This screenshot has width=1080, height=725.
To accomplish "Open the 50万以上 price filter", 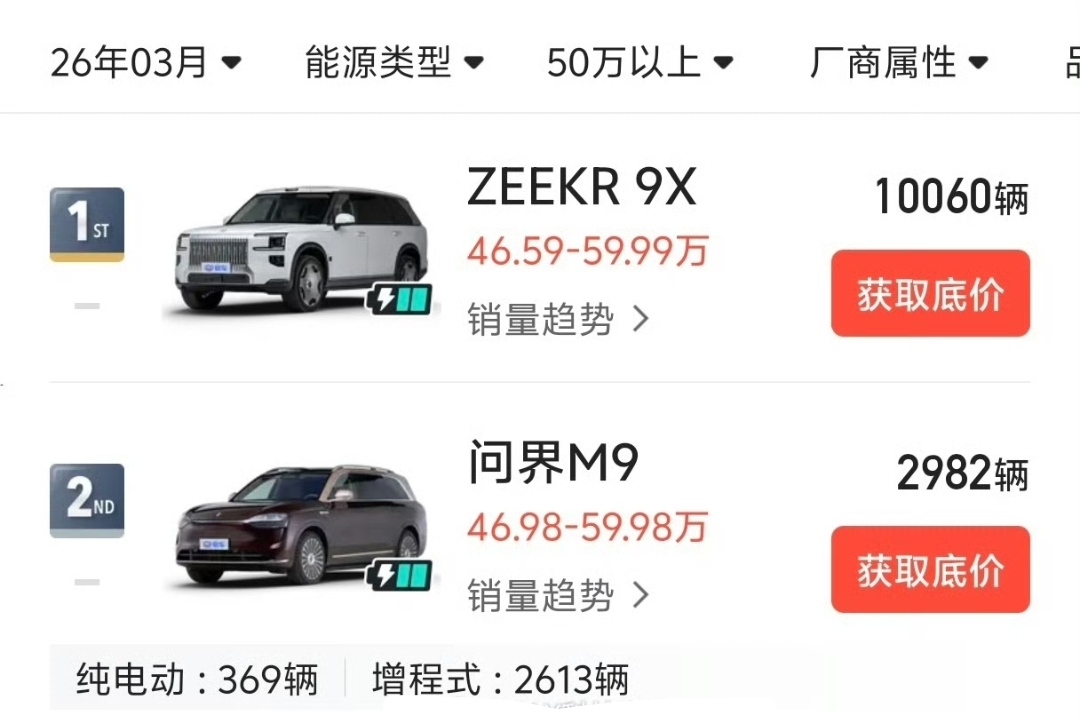I will pyautogui.click(x=640, y=63).
